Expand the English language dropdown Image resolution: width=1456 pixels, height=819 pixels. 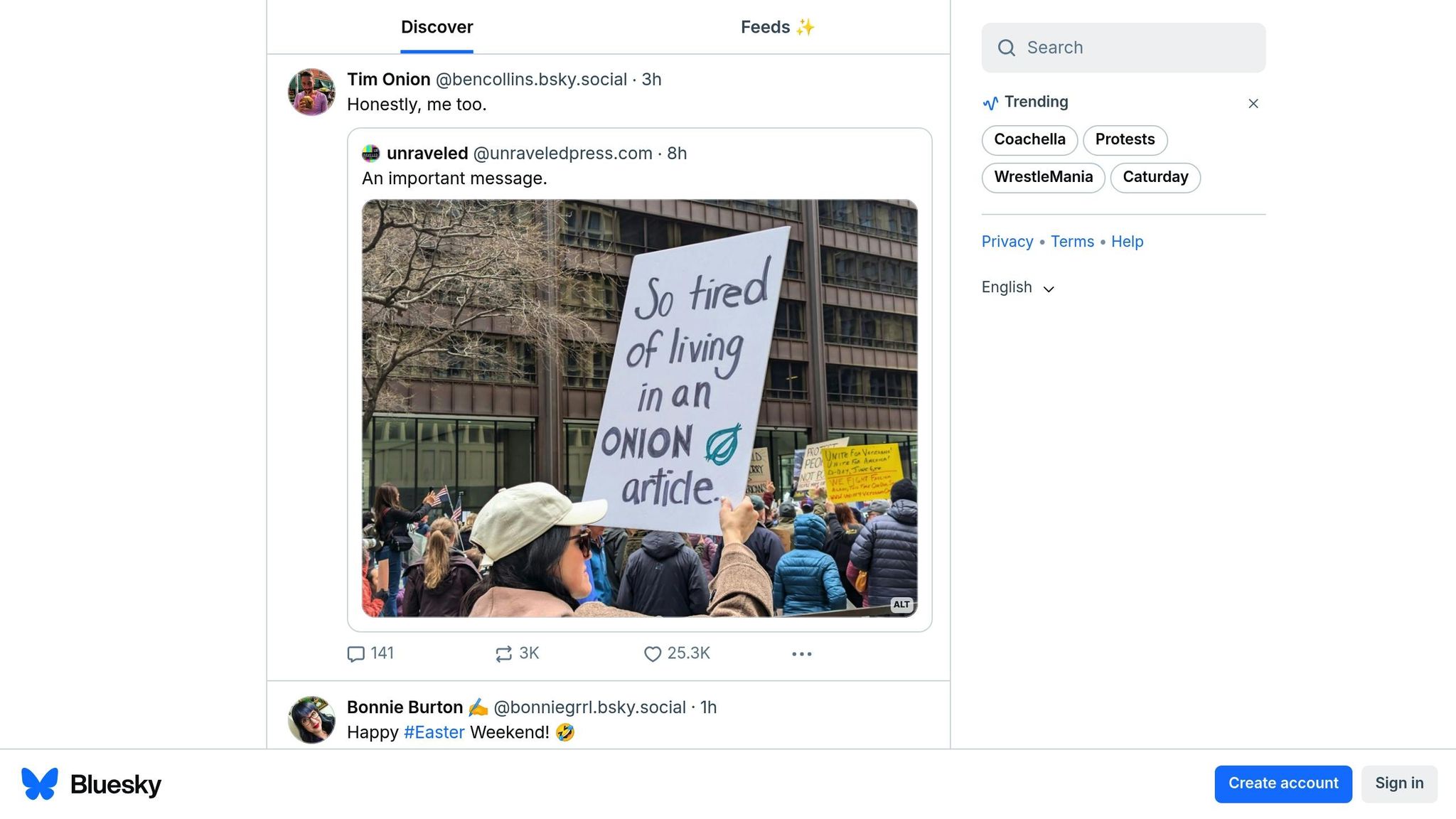coord(1017,287)
